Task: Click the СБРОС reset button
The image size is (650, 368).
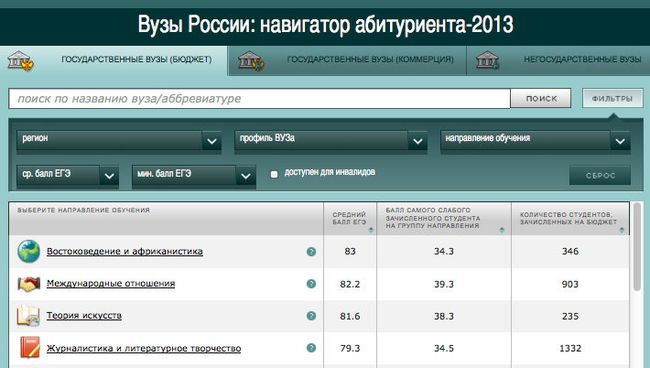Action: pyautogui.click(x=600, y=175)
